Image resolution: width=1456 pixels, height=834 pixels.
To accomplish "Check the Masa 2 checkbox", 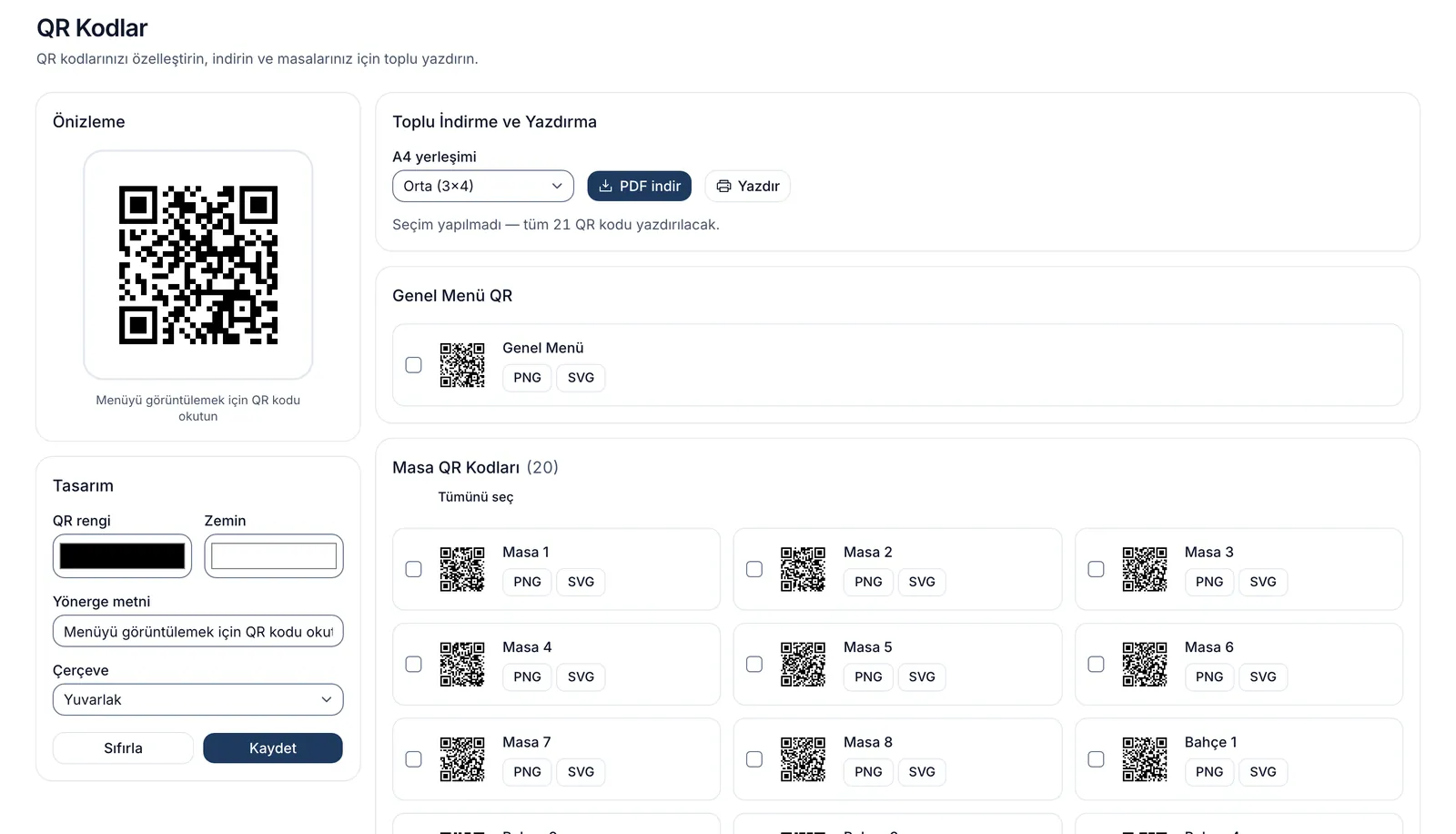I will pos(754,569).
